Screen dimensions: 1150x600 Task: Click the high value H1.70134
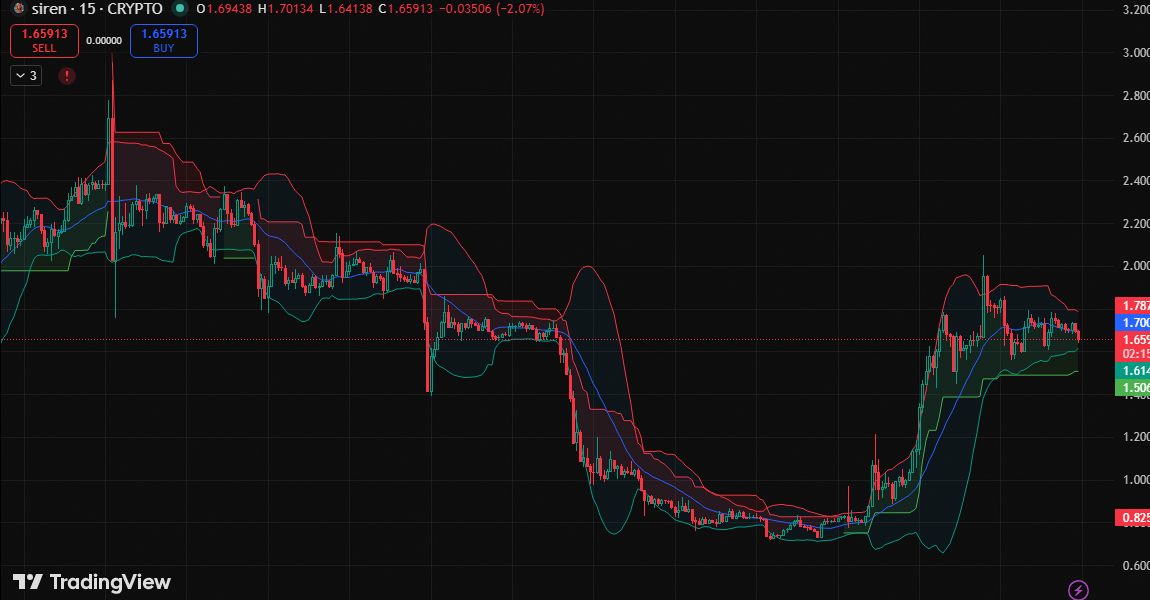click(x=285, y=10)
